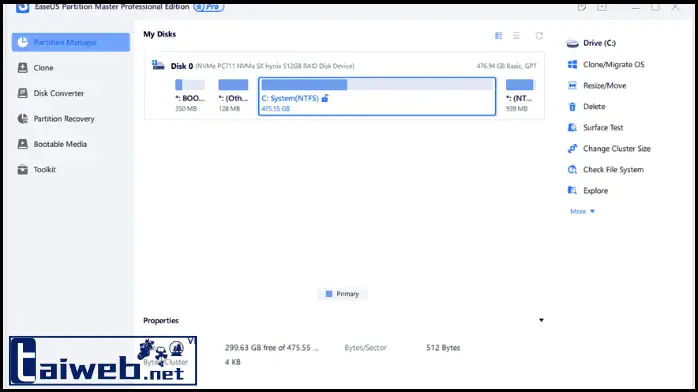This screenshot has width=698, height=392.
Task: Open the Toolkit section
Action: [45, 170]
